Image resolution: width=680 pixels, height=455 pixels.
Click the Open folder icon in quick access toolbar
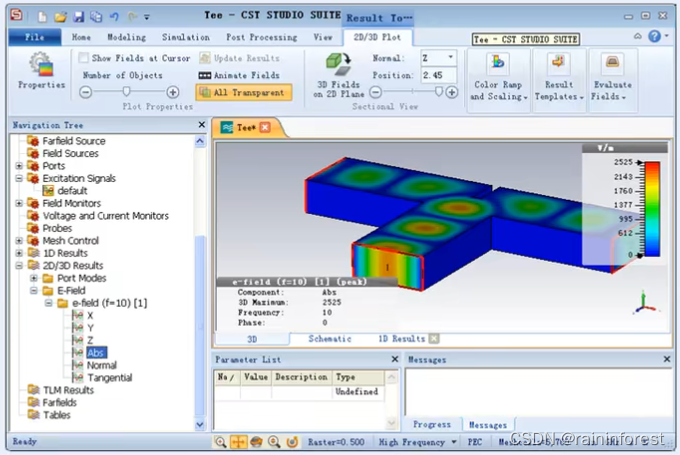[x=60, y=17]
